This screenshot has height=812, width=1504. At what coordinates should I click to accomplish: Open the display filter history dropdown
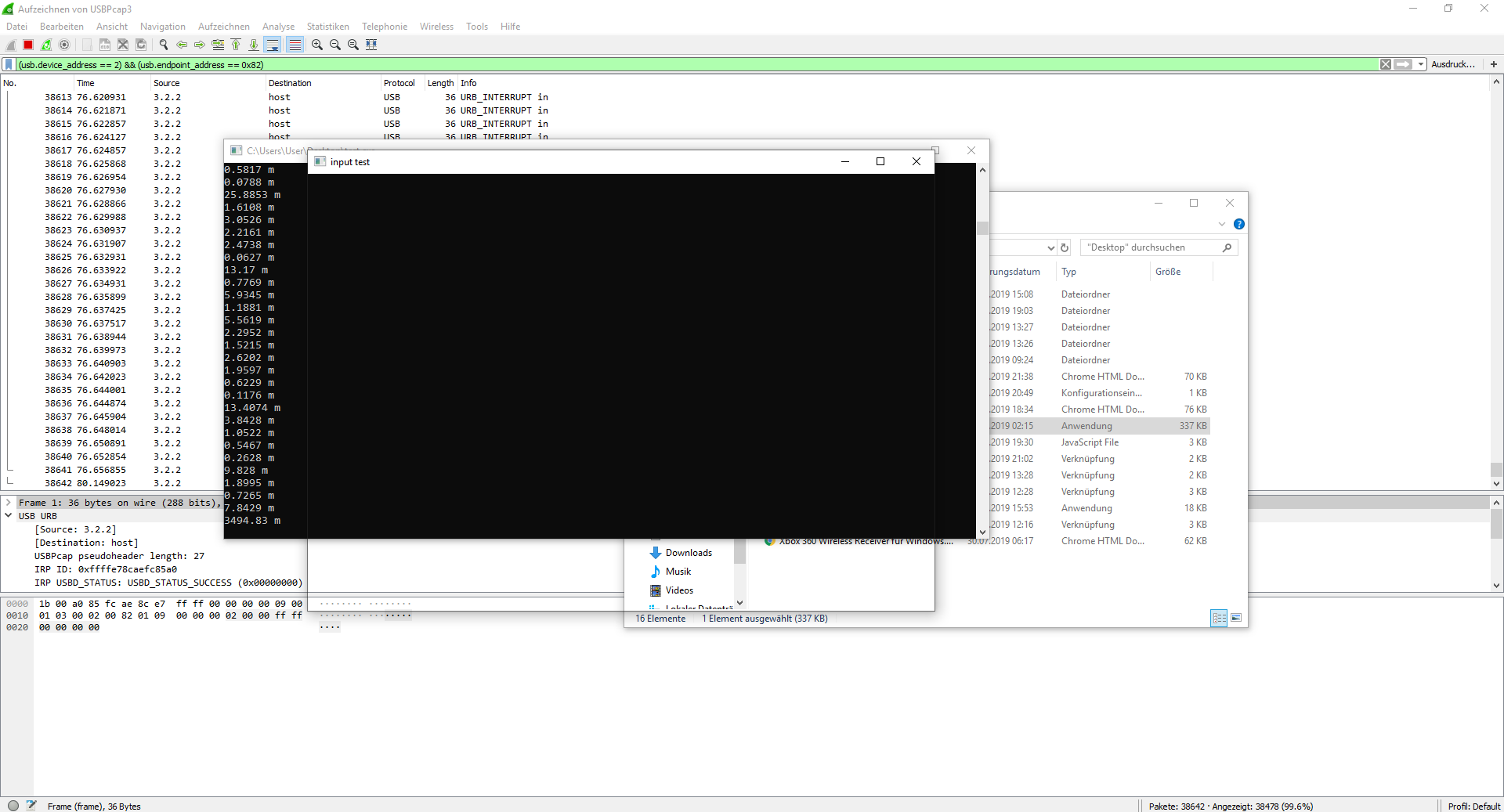click(x=1420, y=64)
